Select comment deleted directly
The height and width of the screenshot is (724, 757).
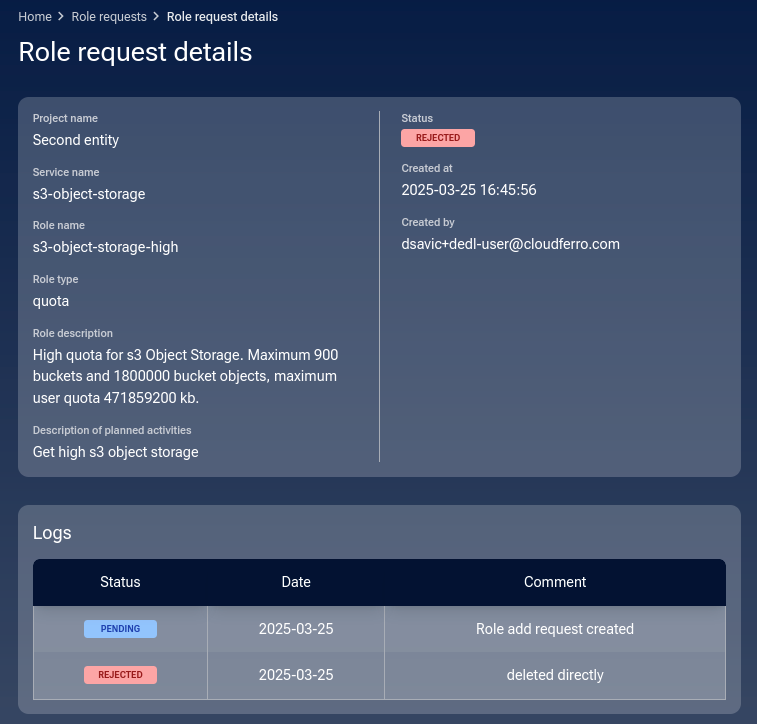tap(555, 675)
